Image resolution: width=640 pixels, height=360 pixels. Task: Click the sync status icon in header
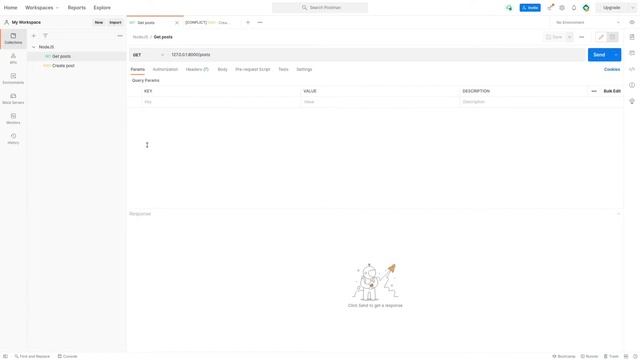pos(509,8)
